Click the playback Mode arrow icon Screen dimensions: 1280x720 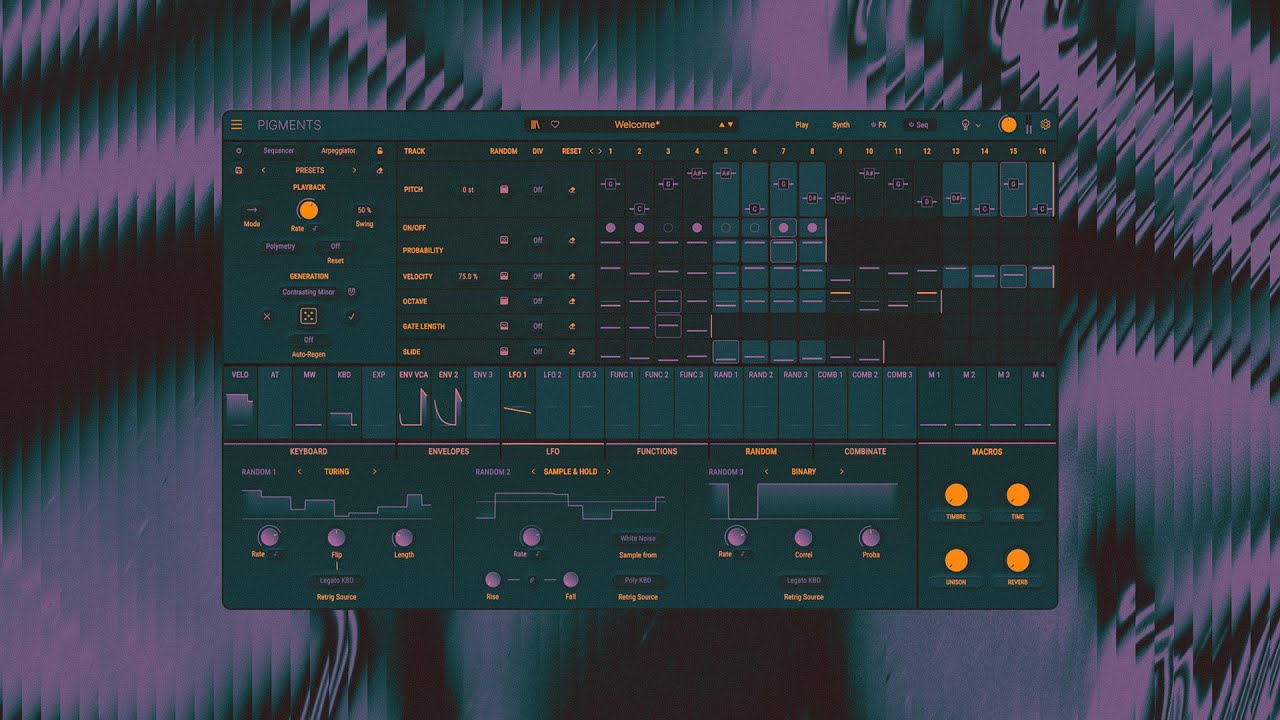click(252, 210)
